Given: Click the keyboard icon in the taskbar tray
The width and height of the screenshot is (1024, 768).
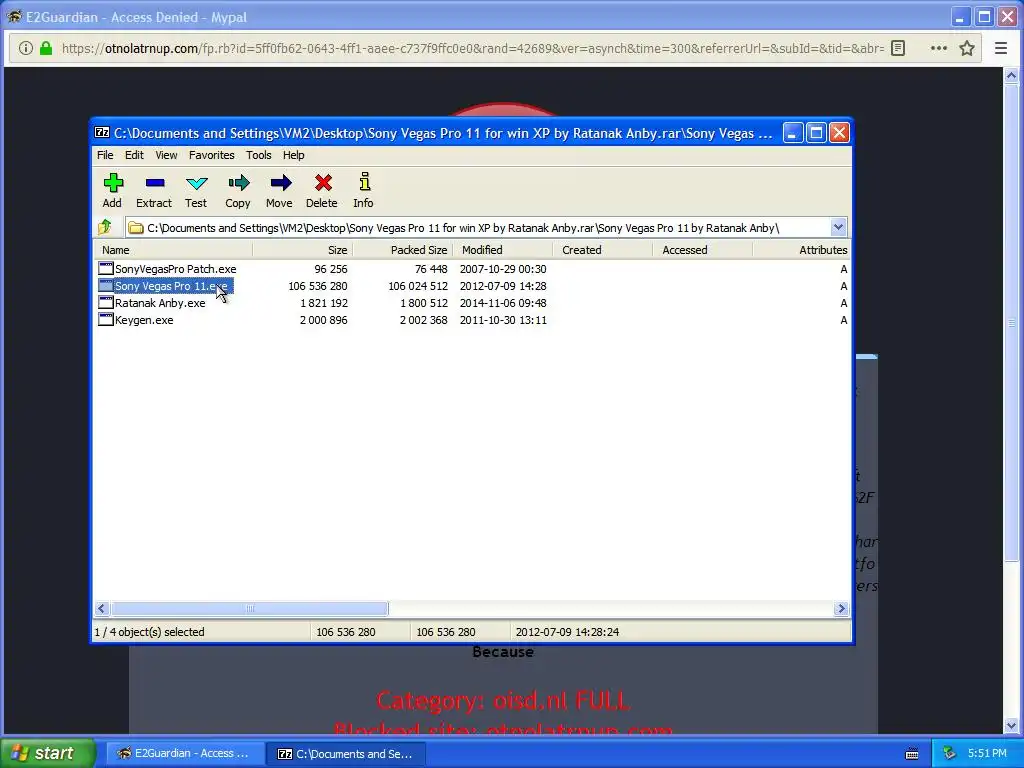Looking at the screenshot, I should (912, 754).
